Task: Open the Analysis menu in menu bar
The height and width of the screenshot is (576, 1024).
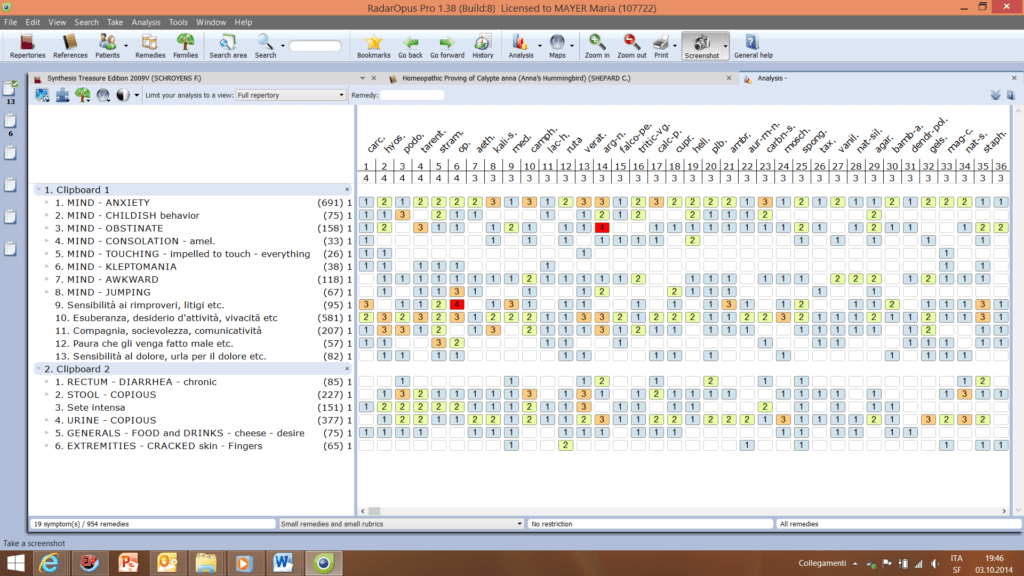Action: click(146, 21)
